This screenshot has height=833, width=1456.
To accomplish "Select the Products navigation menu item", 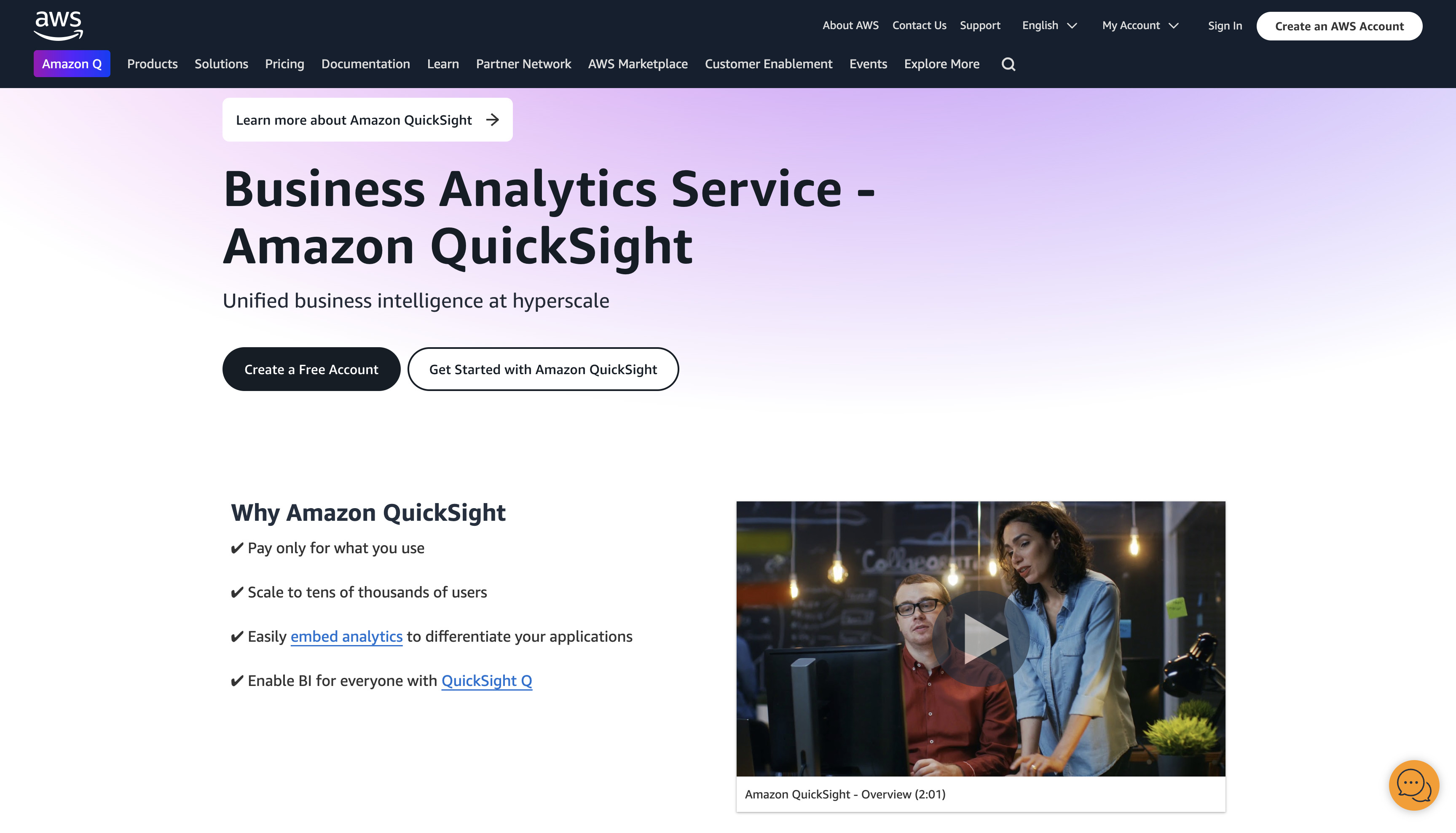I will (152, 63).
